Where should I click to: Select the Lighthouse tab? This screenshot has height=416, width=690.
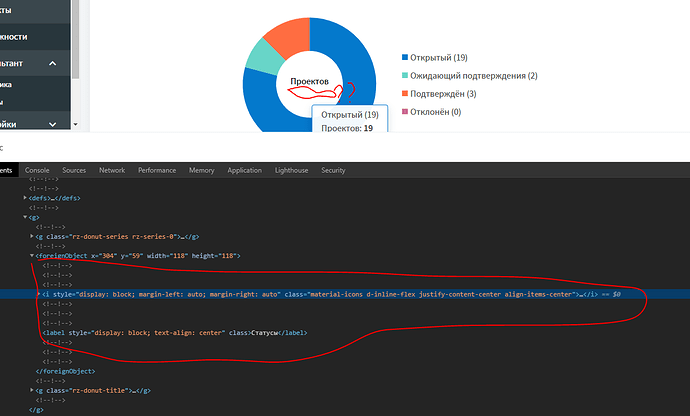click(x=291, y=170)
